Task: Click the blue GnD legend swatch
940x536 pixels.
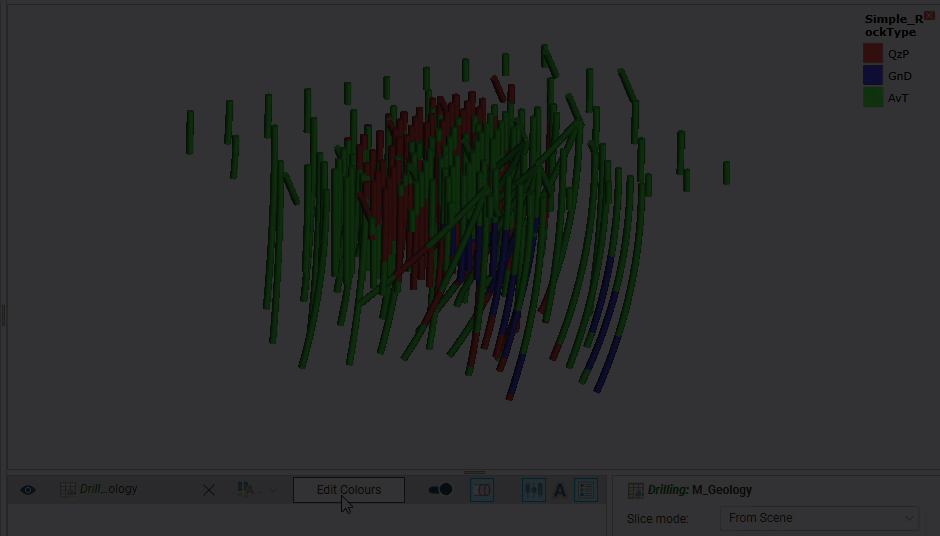Action: [873, 76]
